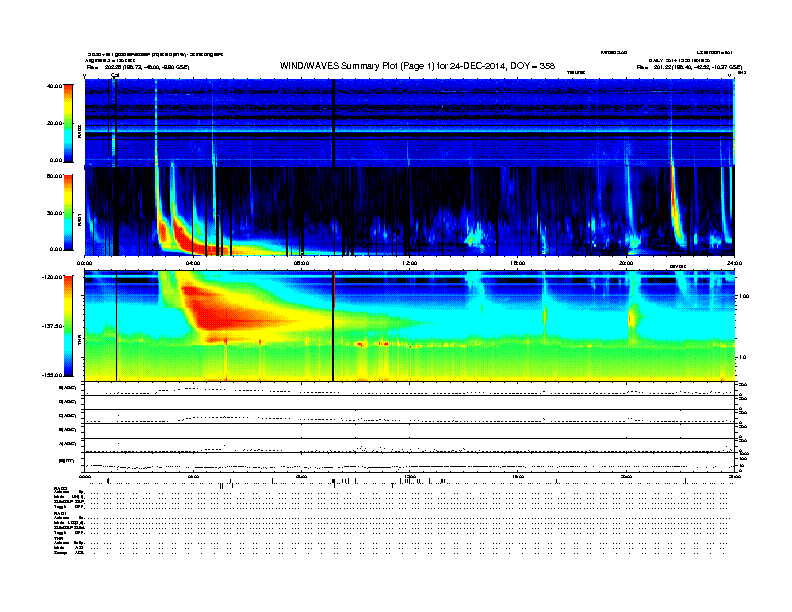Viewport: 792px width, 612px height.
Task: Select the 40.00 label on RAD2 scale
Action: pyautogui.click(x=54, y=86)
